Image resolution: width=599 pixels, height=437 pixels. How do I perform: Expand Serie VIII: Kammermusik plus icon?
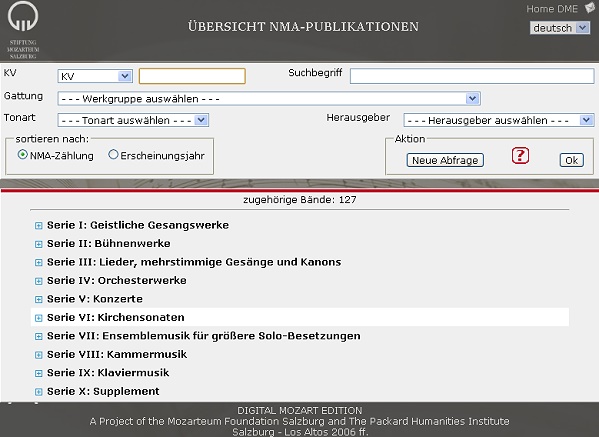(x=39, y=355)
